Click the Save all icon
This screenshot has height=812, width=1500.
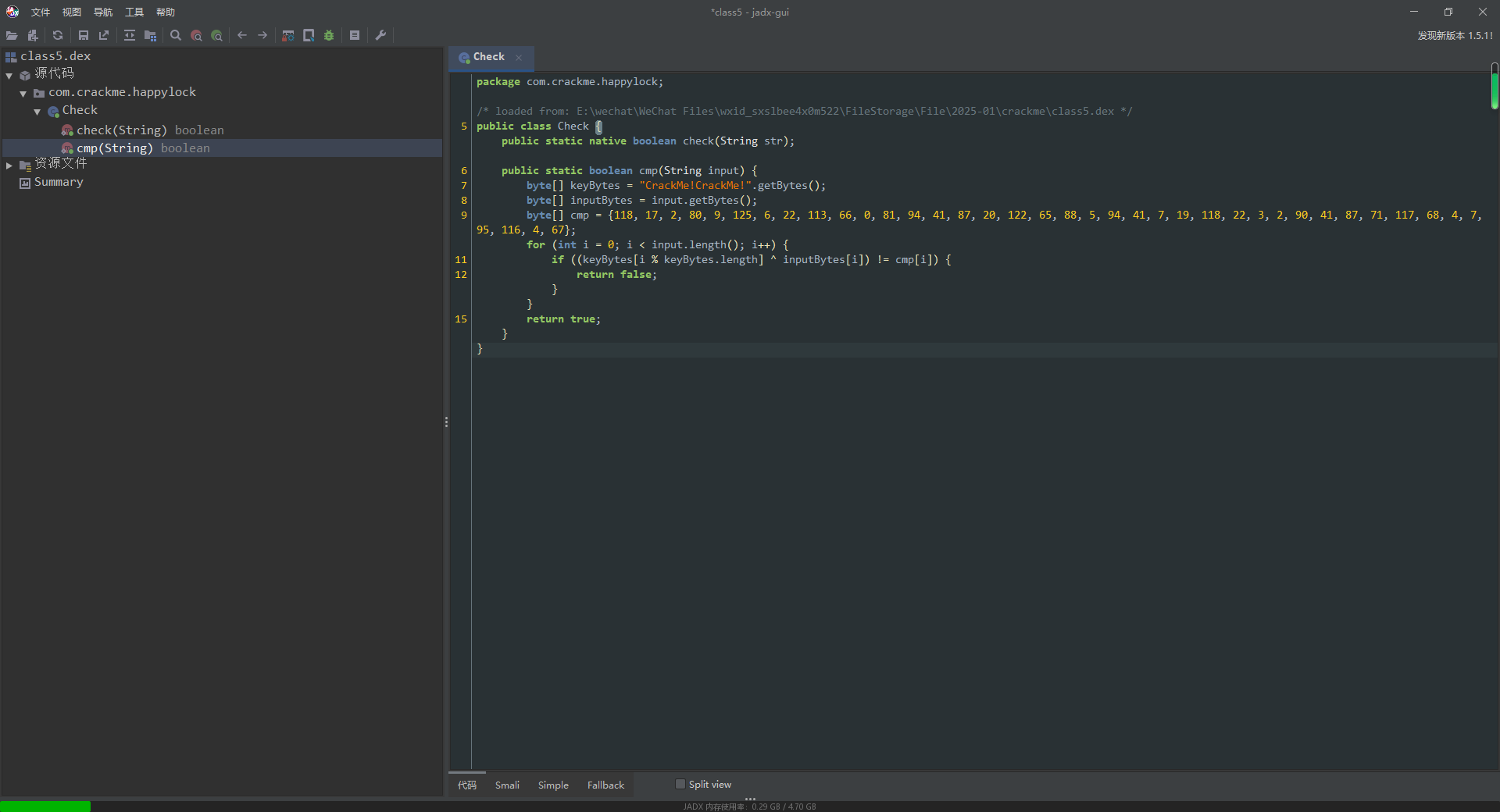84,35
